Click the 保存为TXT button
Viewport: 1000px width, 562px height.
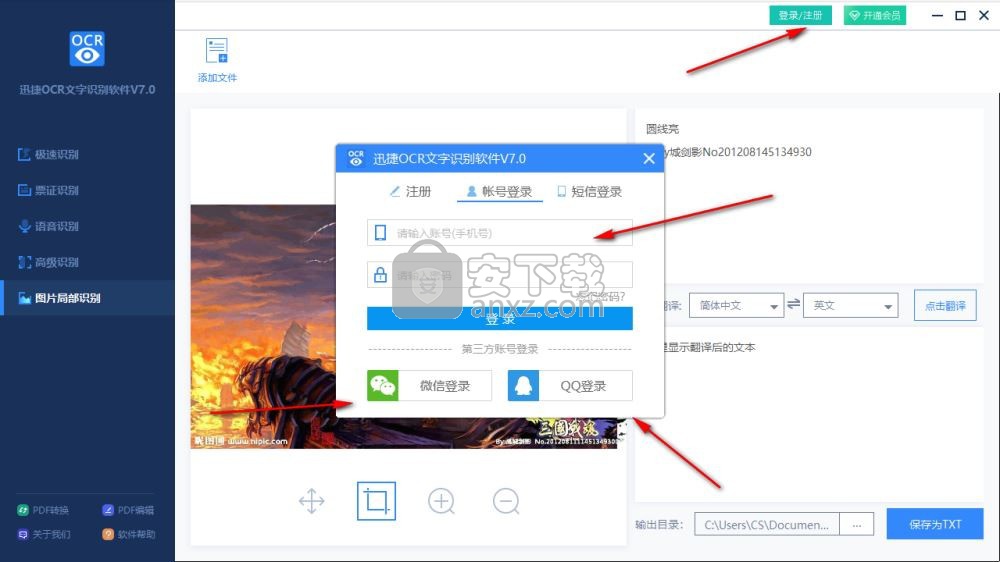[x=935, y=524]
